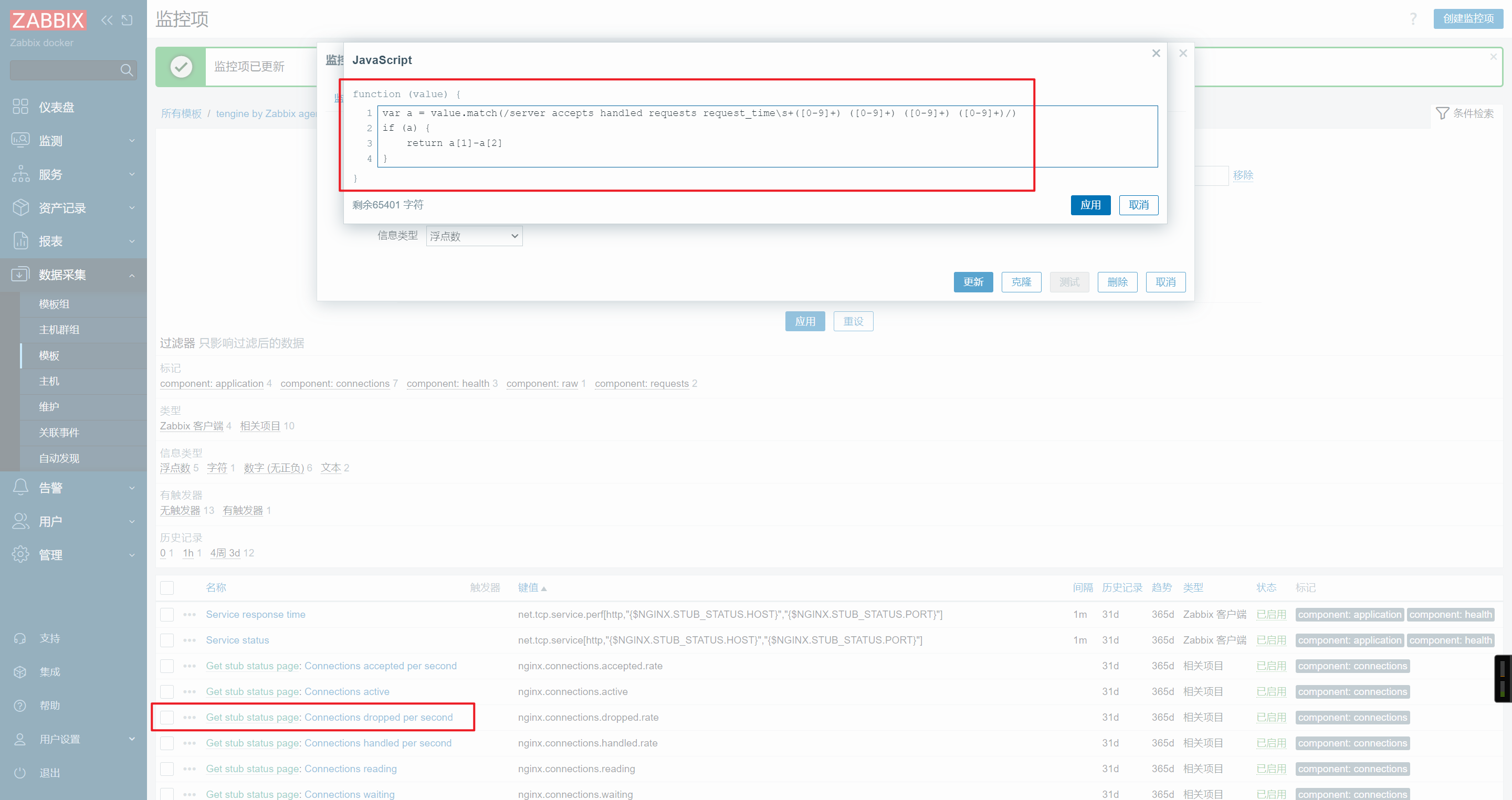Close the item edit dialog X
The width and height of the screenshot is (1512, 800).
point(1183,54)
